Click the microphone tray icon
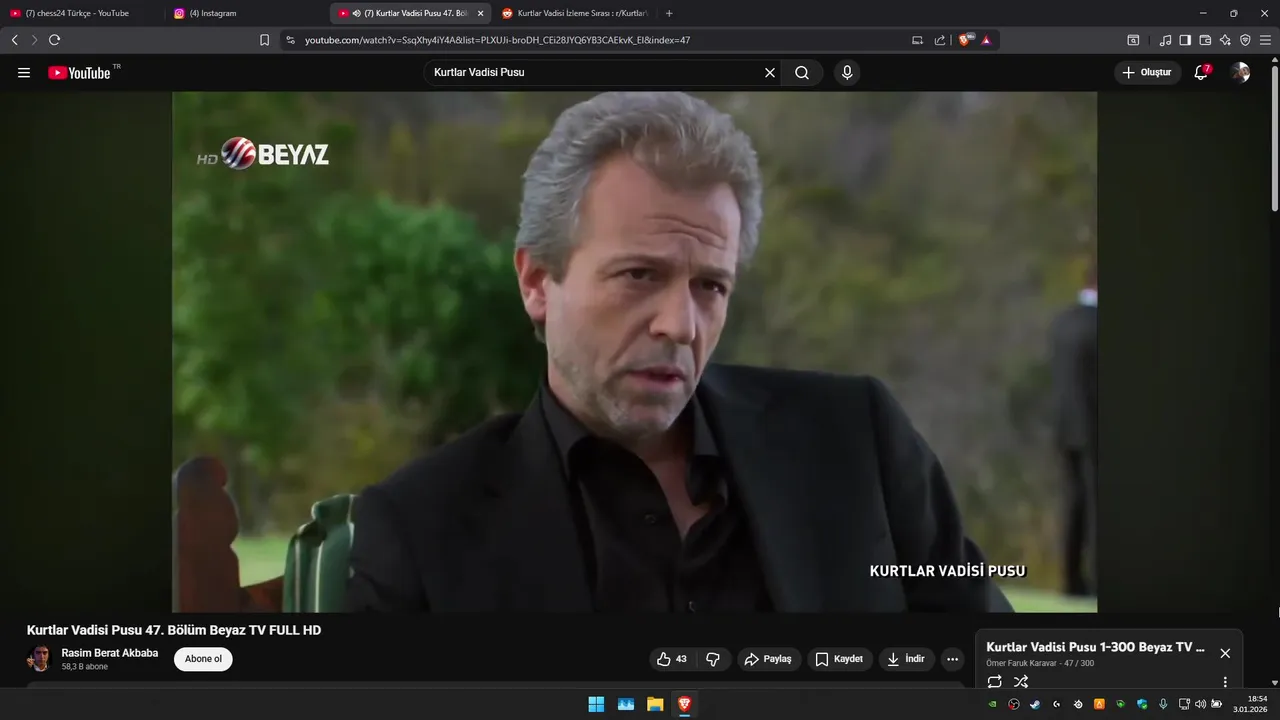Image resolution: width=1280 pixels, height=720 pixels. pyautogui.click(x=1163, y=704)
